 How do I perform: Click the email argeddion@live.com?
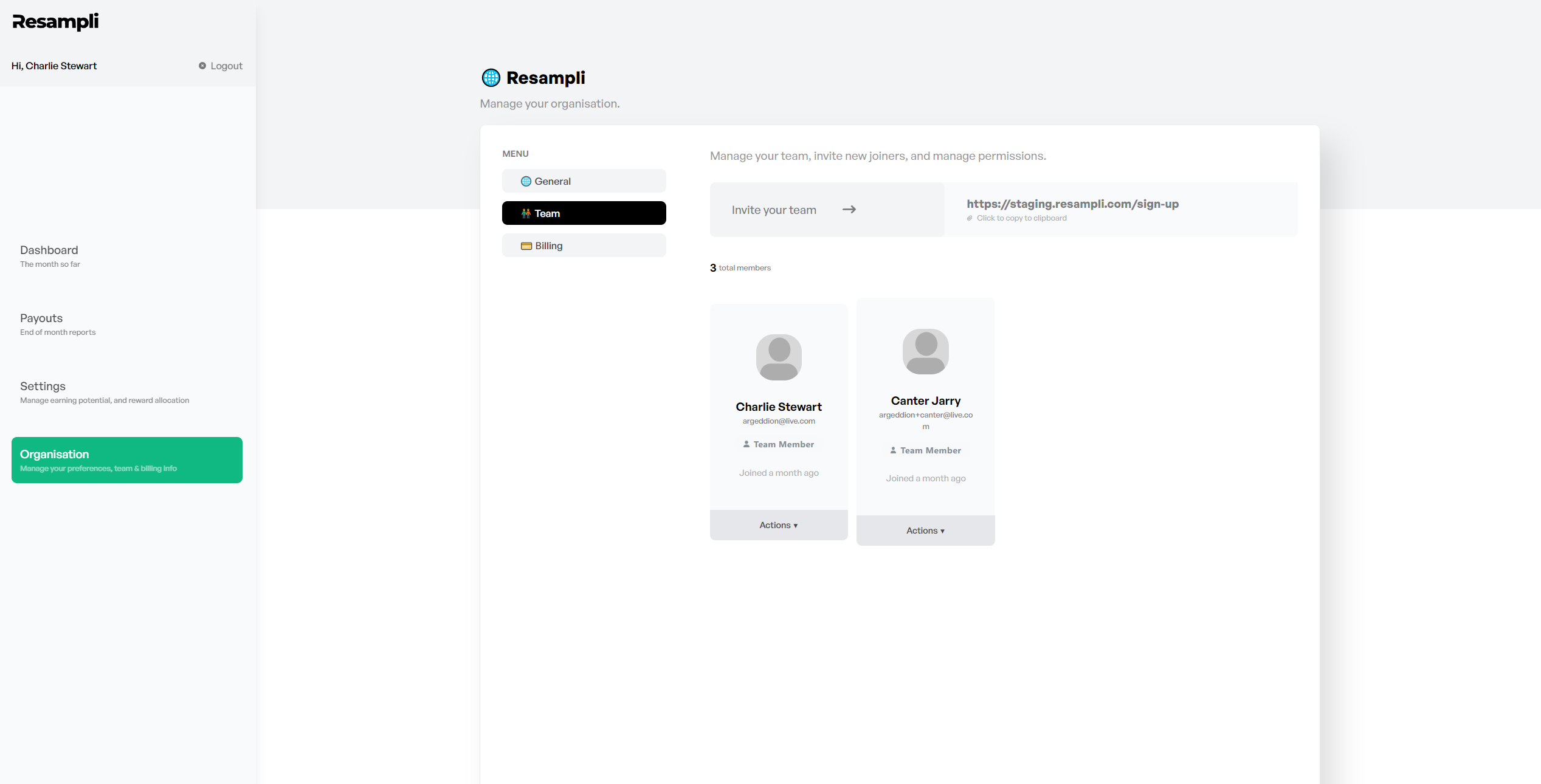click(779, 421)
